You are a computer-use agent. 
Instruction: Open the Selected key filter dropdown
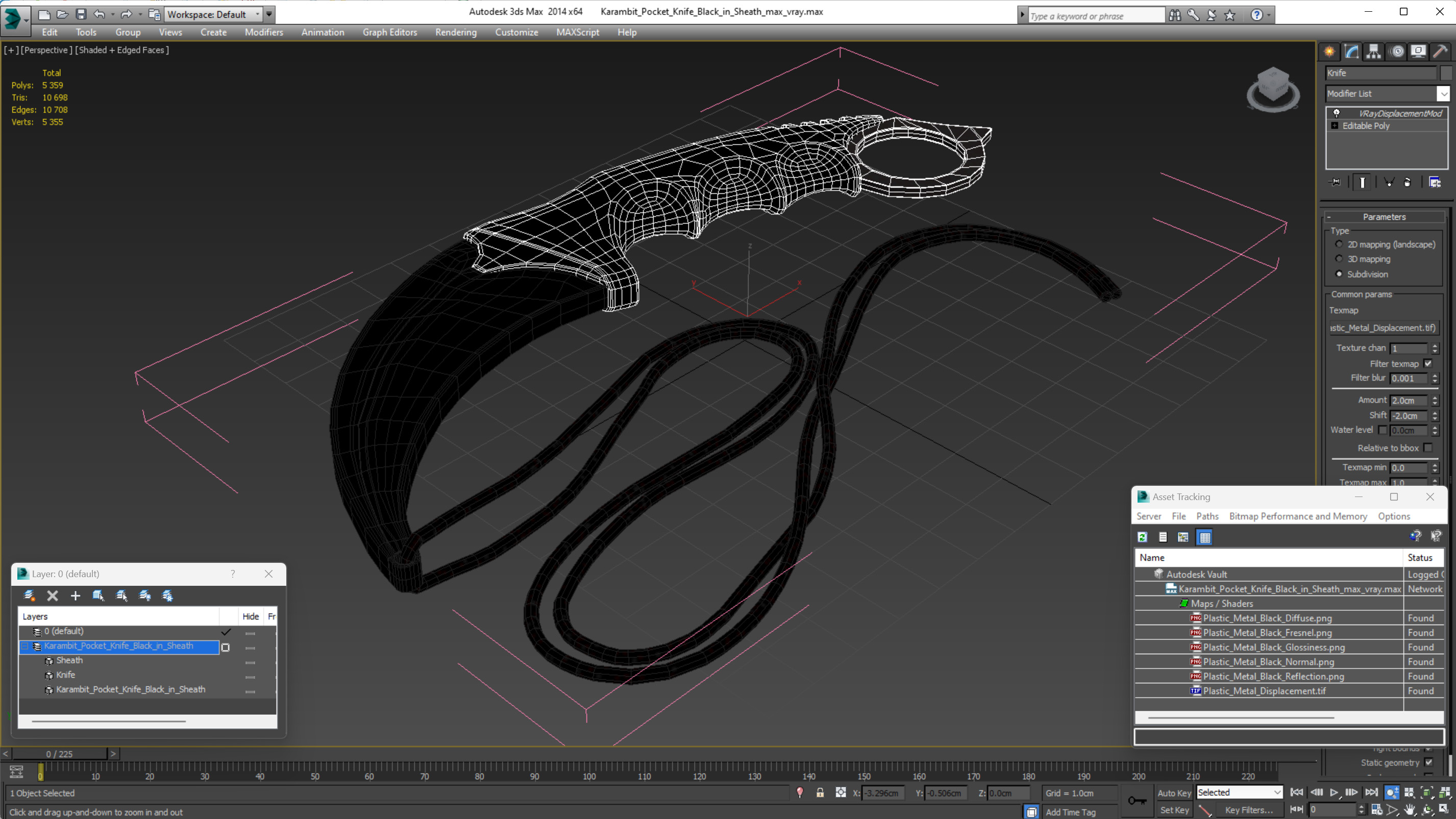1239,792
